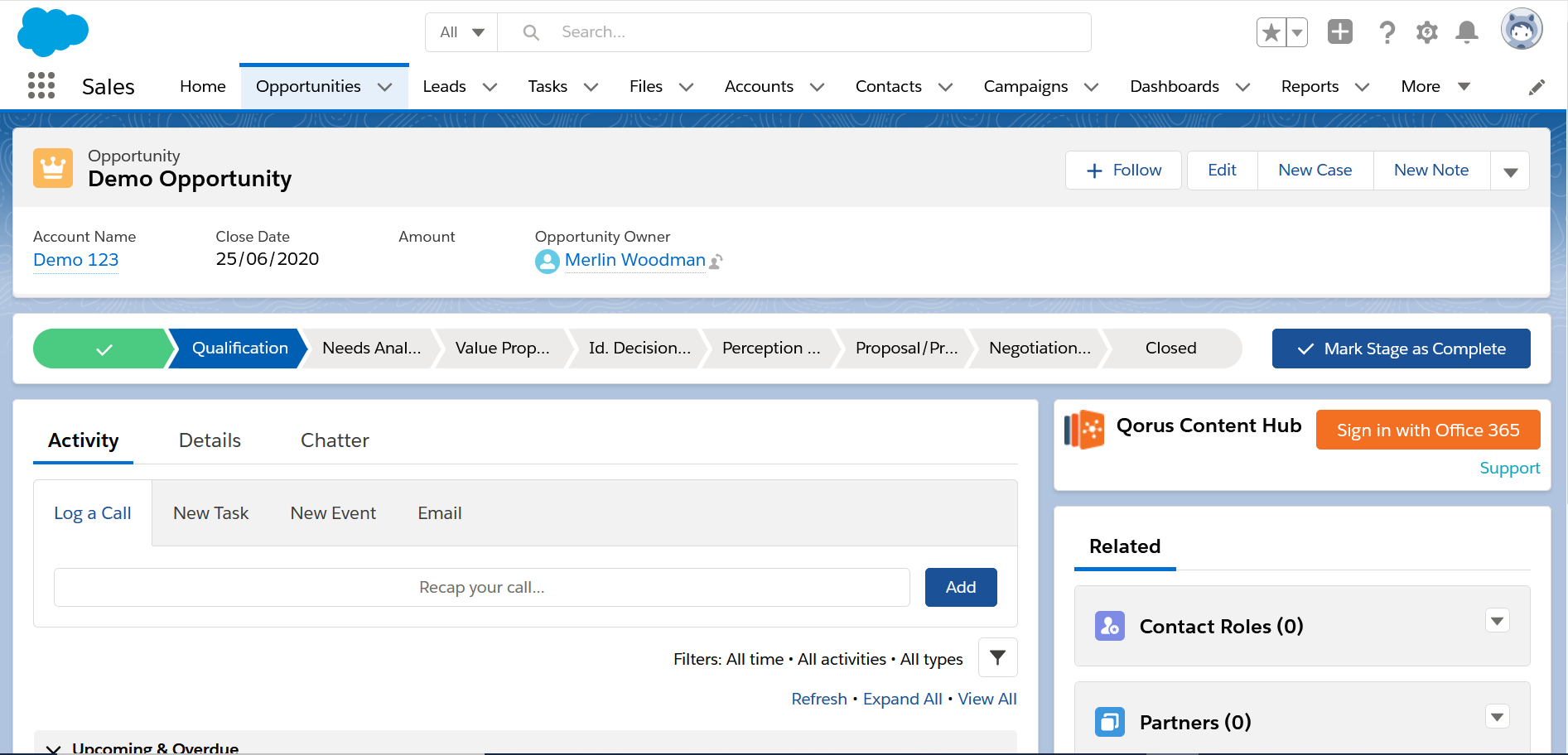Open the search scope All dropdown

click(461, 32)
